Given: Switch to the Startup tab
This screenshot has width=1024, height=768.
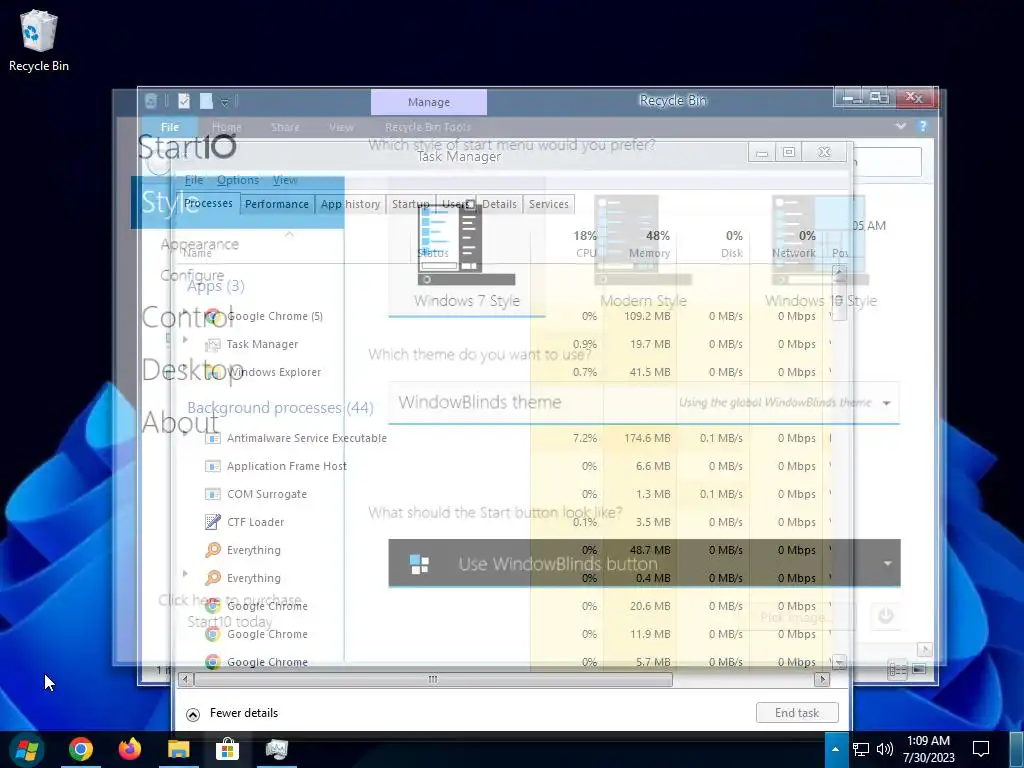Looking at the screenshot, I should (411, 204).
